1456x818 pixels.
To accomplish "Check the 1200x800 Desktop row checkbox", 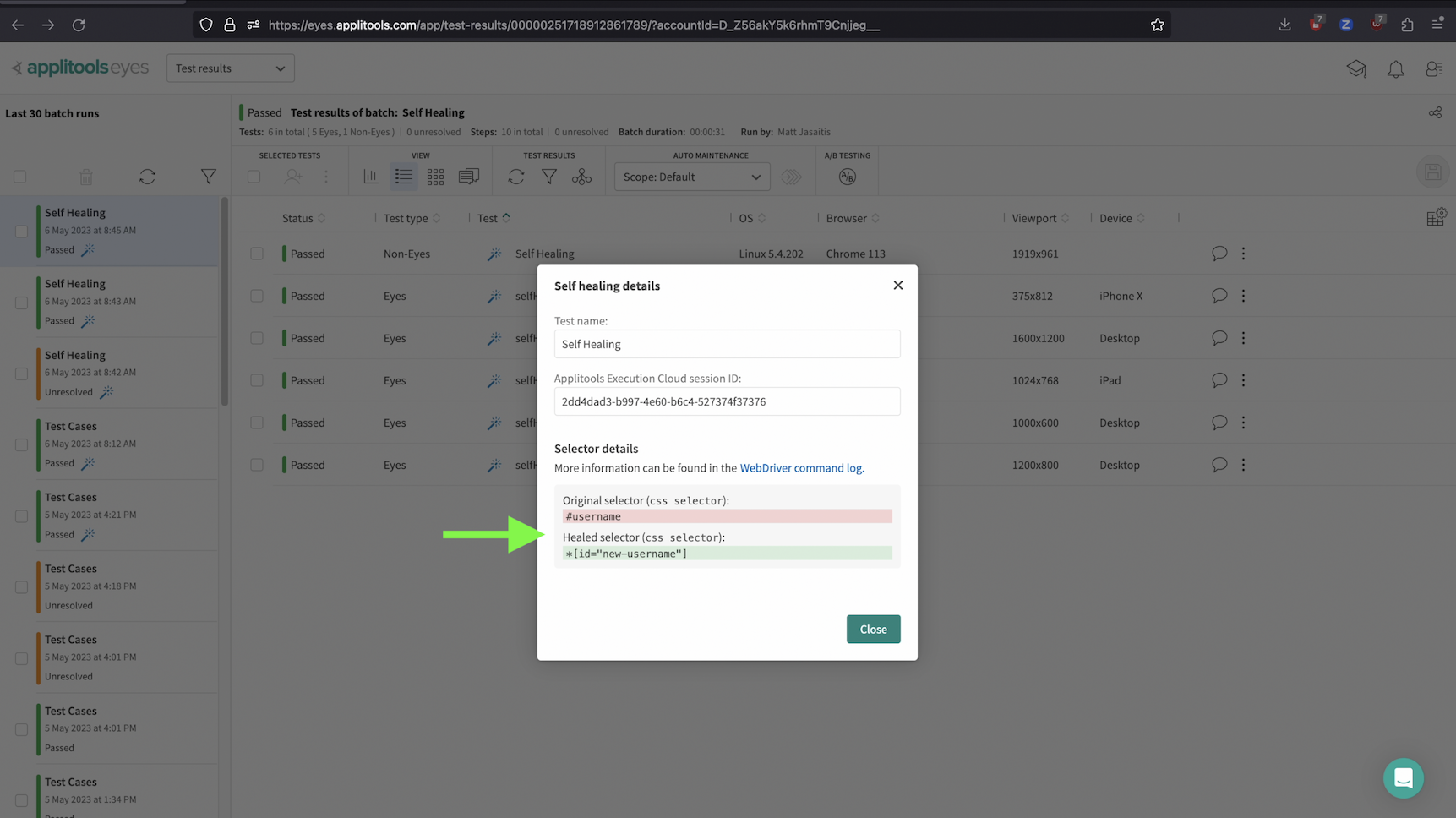I will pyautogui.click(x=257, y=465).
